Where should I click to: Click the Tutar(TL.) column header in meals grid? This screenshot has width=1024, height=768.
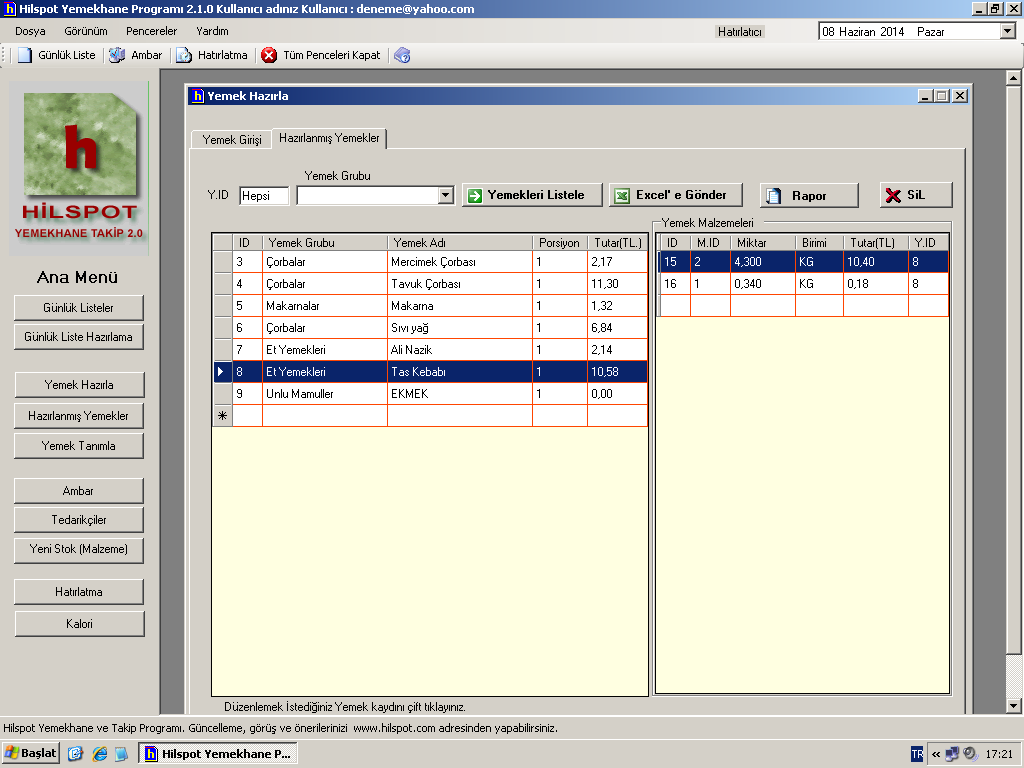617,243
